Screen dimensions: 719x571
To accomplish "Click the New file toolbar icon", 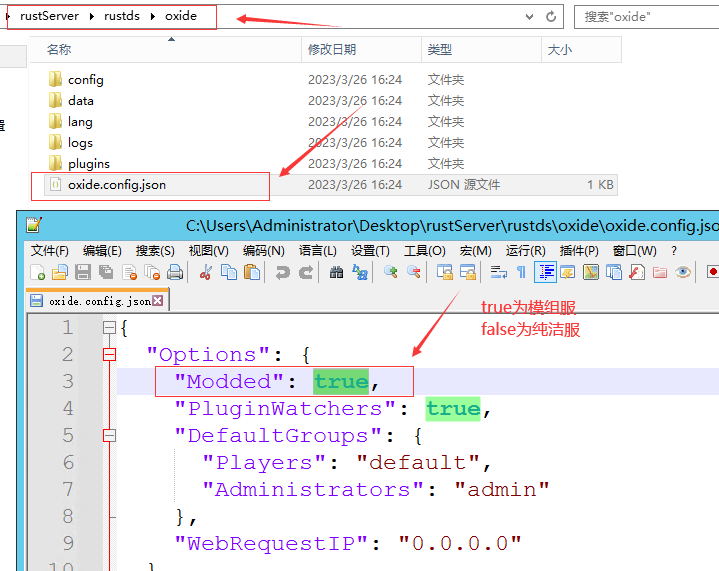I will tap(37, 272).
